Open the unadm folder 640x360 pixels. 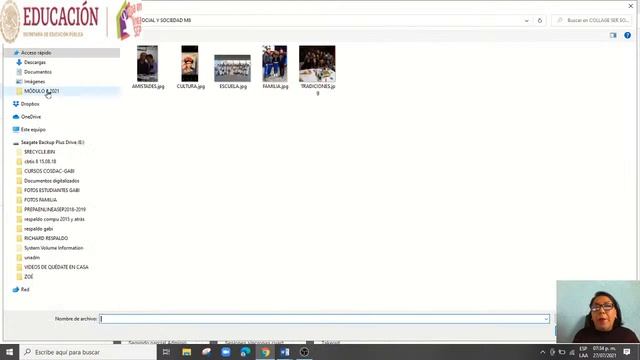point(32,258)
